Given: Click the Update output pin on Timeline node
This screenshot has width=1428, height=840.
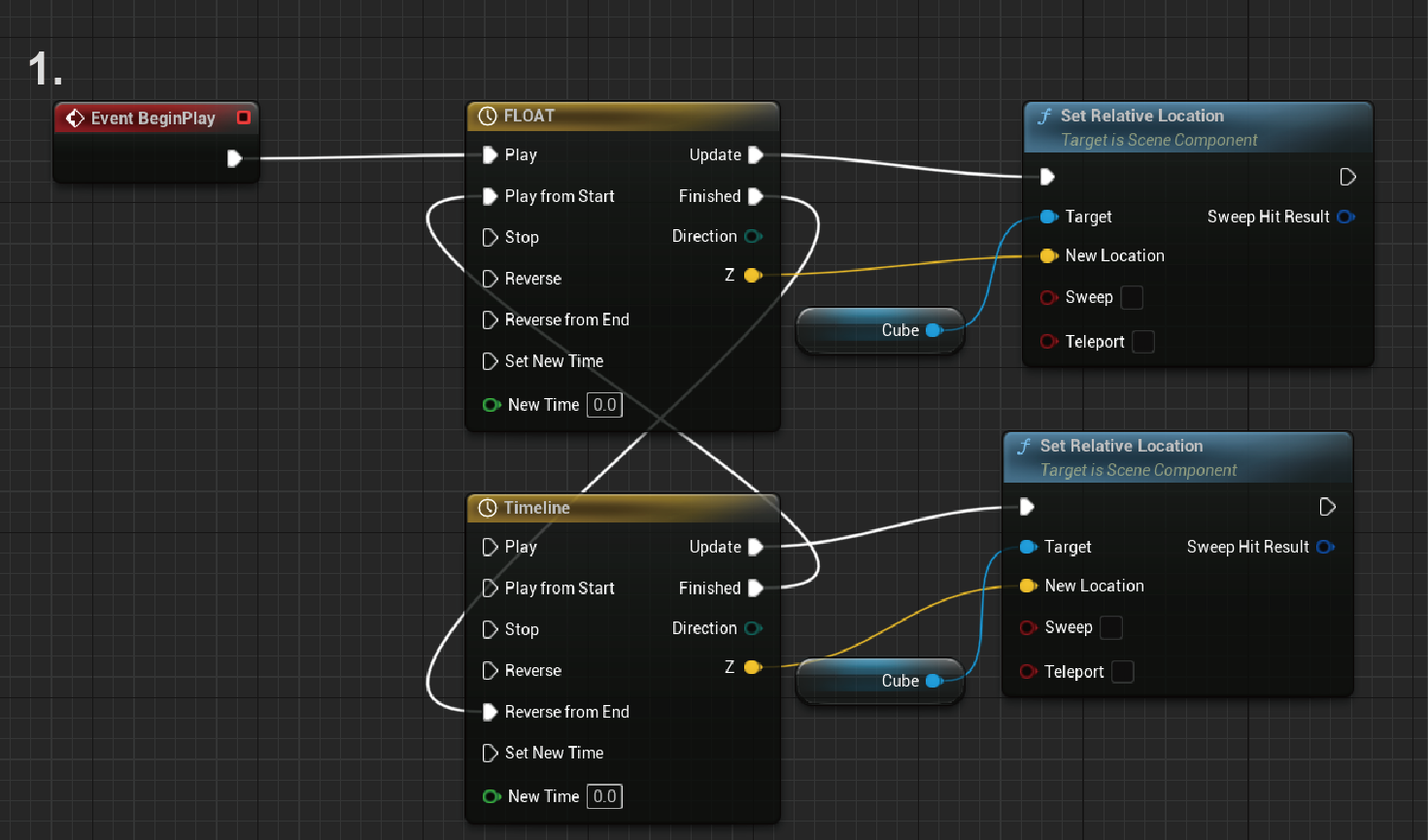Looking at the screenshot, I should [756, 547].
